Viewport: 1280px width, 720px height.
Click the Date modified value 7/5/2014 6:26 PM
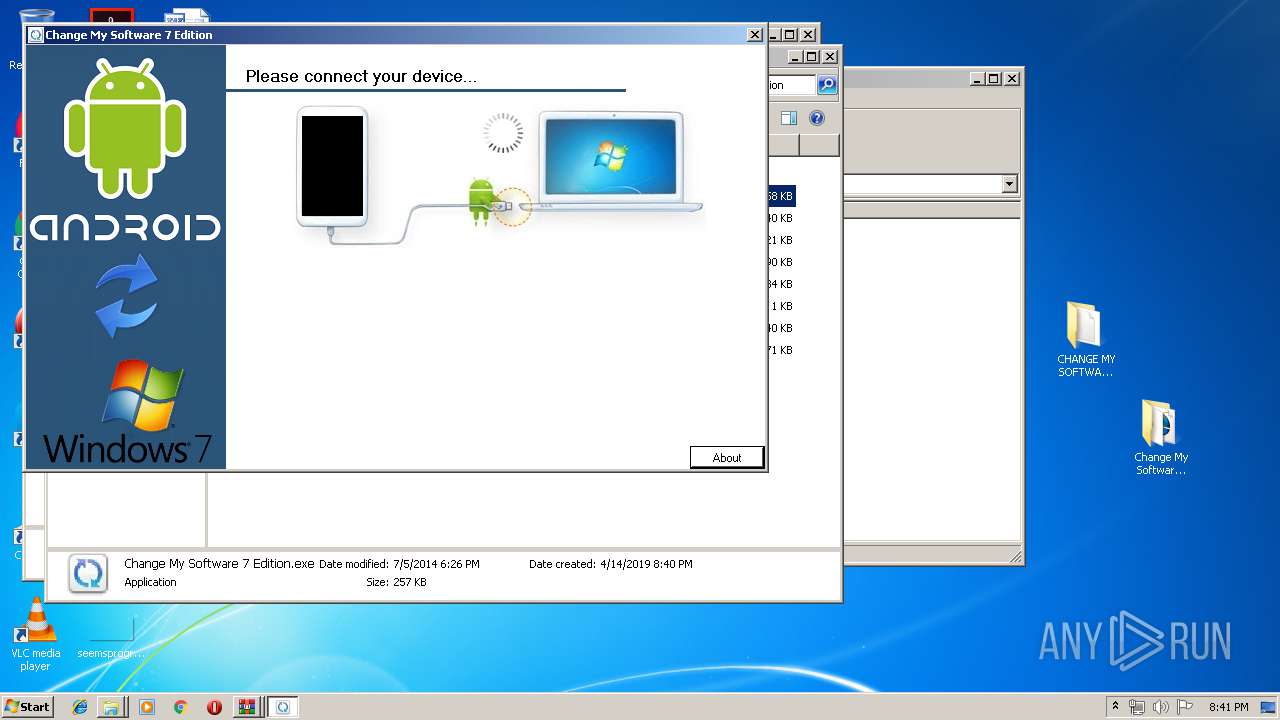[436, 564]
